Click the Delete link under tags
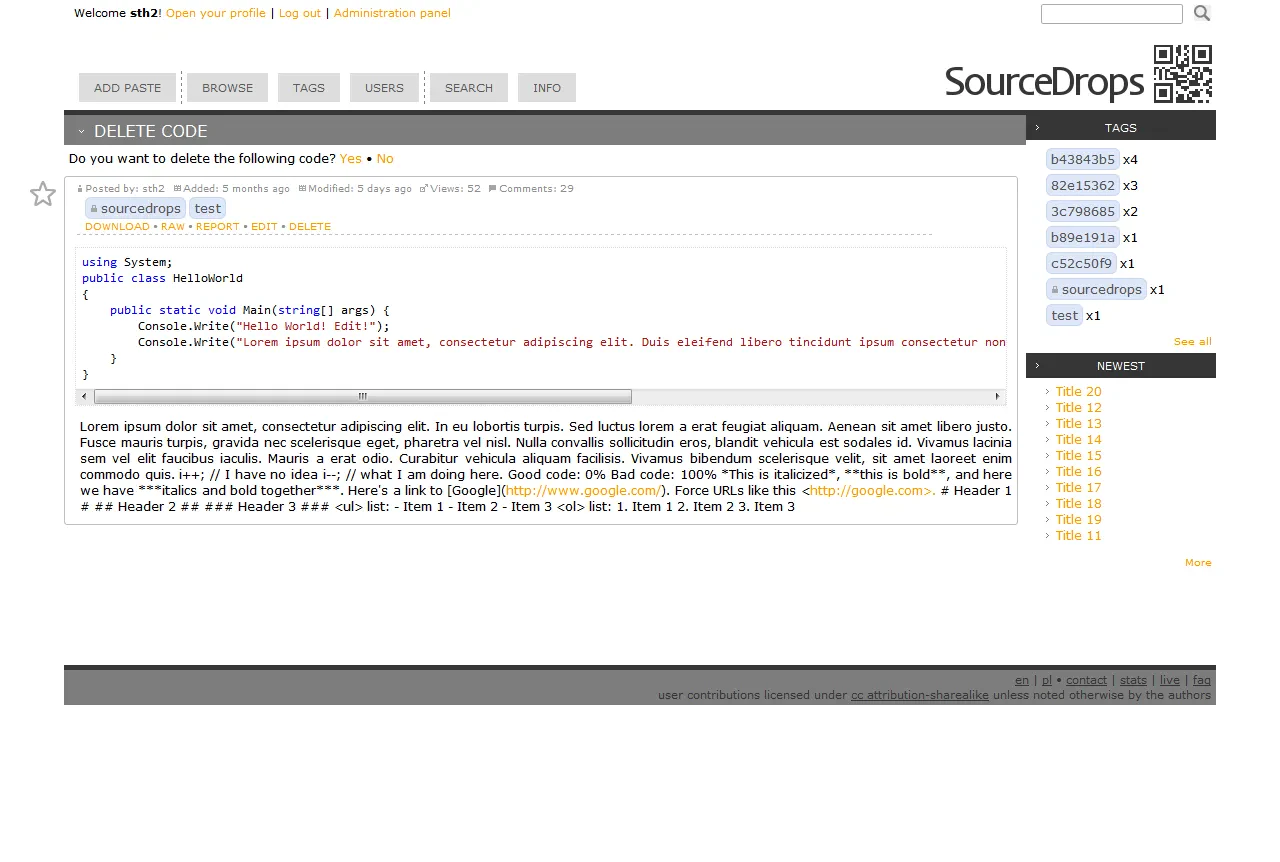This screenshot has height=862, width=1280. 310,227
